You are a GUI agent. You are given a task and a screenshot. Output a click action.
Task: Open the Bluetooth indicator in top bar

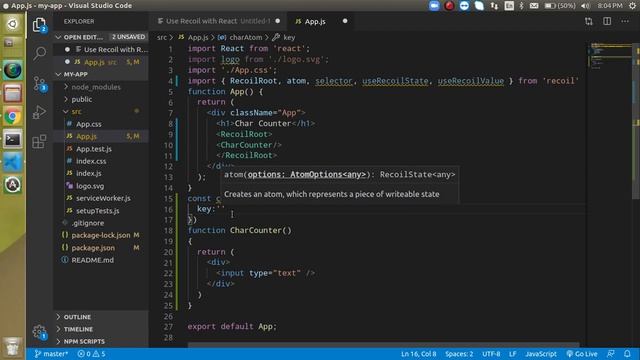521,6
